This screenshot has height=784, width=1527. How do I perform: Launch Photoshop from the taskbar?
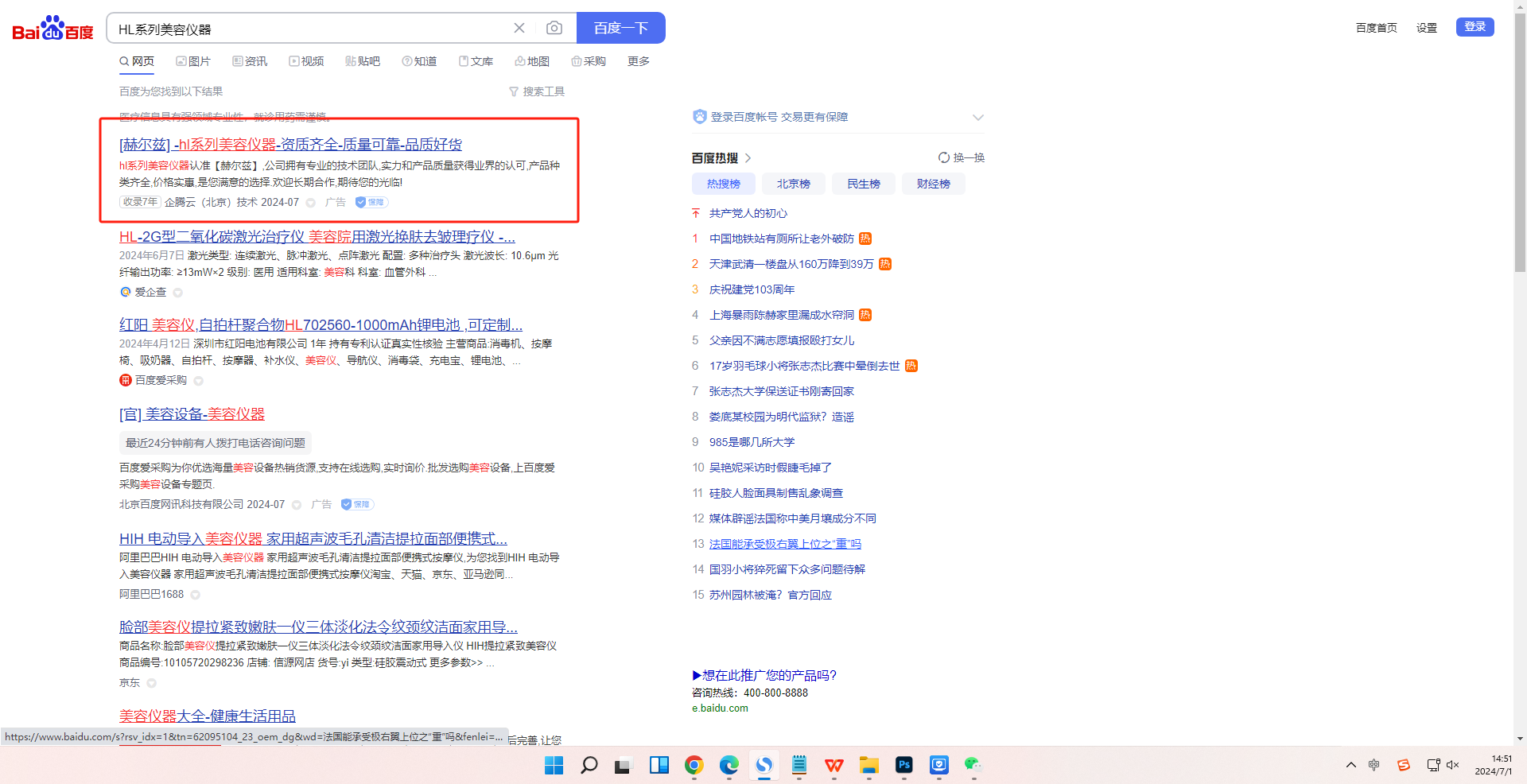pos(904,765)
